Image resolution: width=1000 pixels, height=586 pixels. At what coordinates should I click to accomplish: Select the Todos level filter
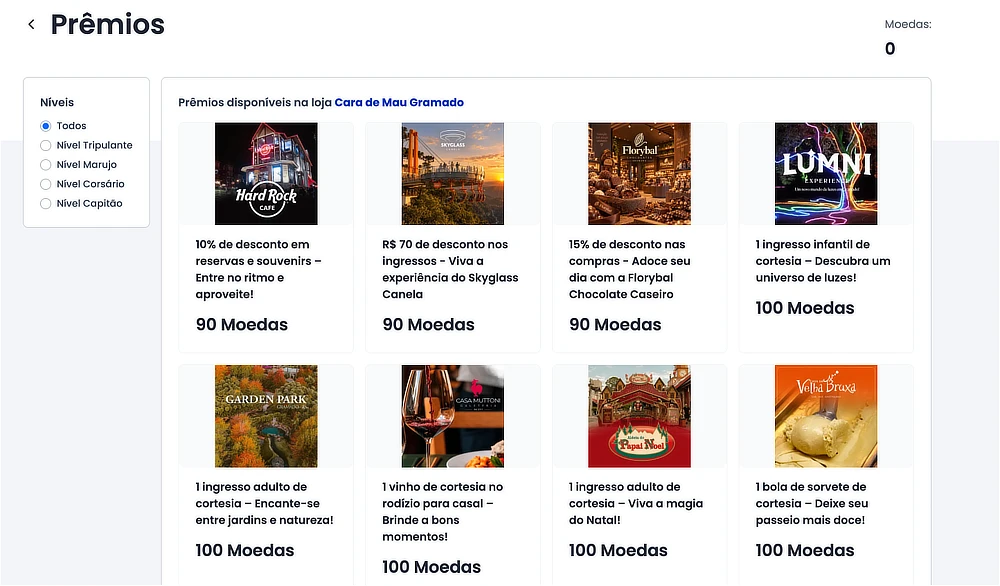click(45, 126)
